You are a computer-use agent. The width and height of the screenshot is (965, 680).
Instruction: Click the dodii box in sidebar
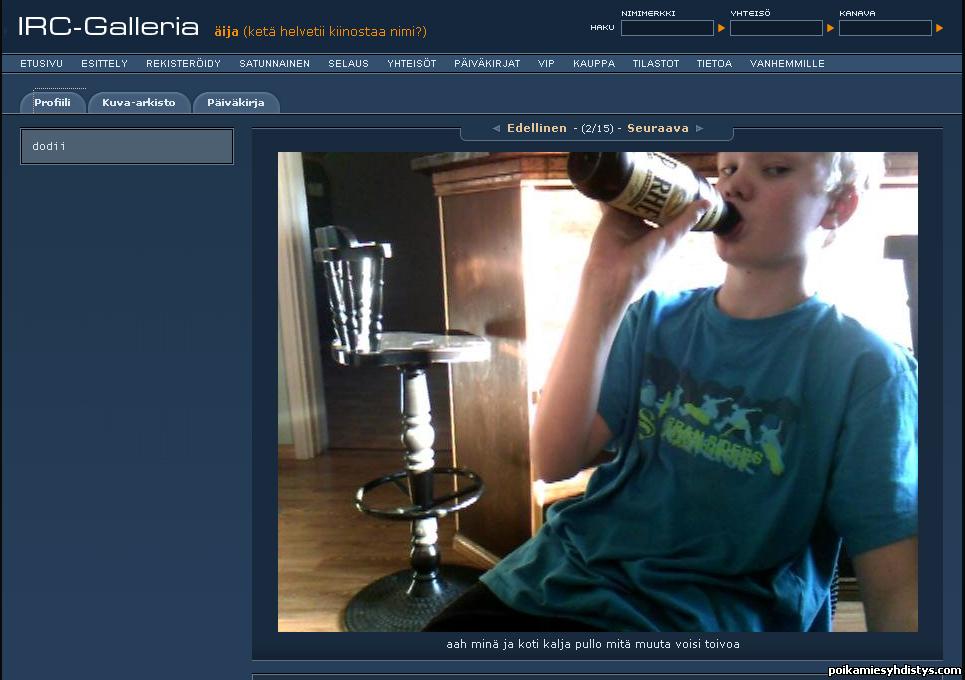(127, 146)
